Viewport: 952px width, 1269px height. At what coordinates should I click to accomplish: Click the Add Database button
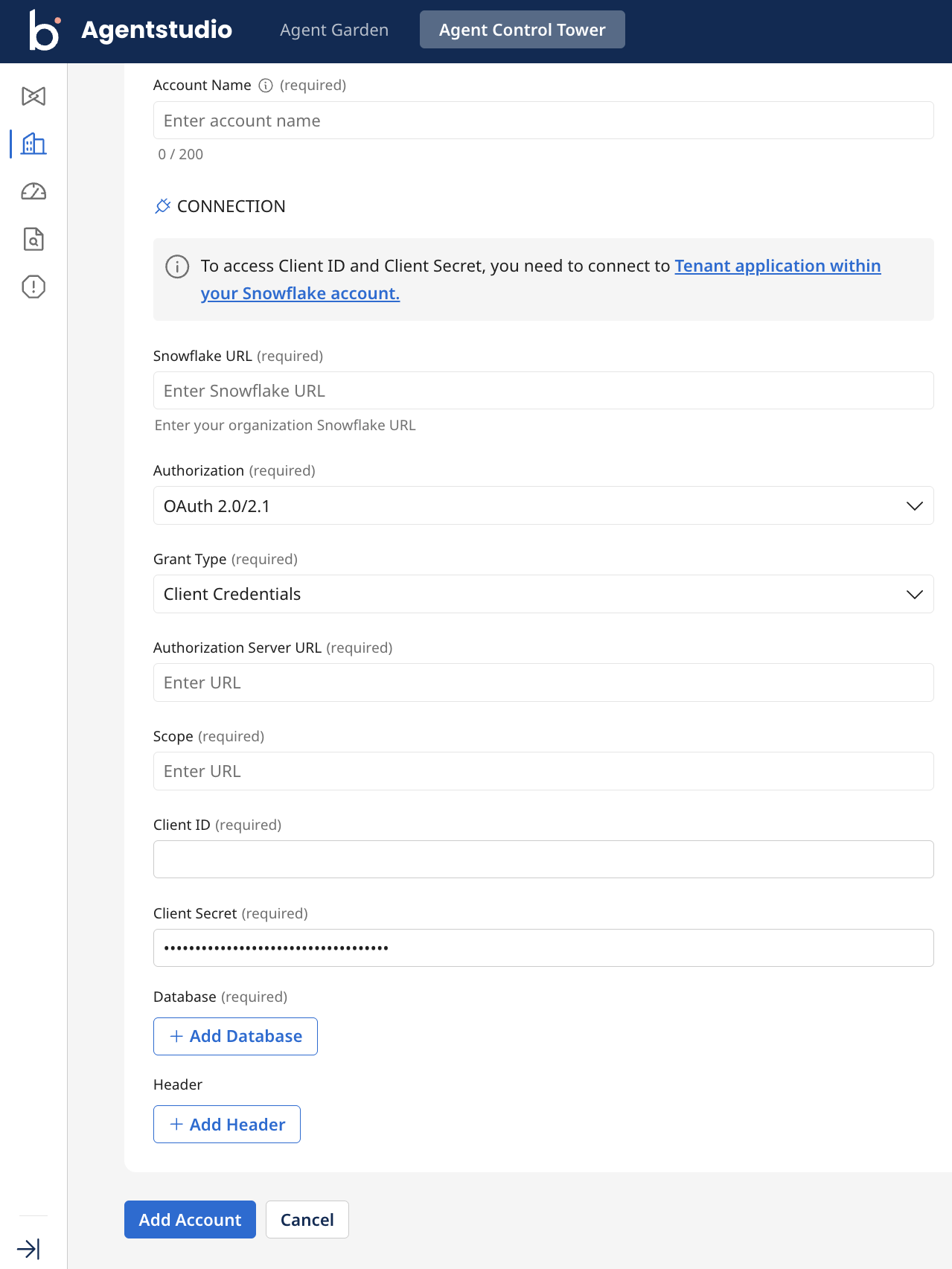pos(235,1036)
